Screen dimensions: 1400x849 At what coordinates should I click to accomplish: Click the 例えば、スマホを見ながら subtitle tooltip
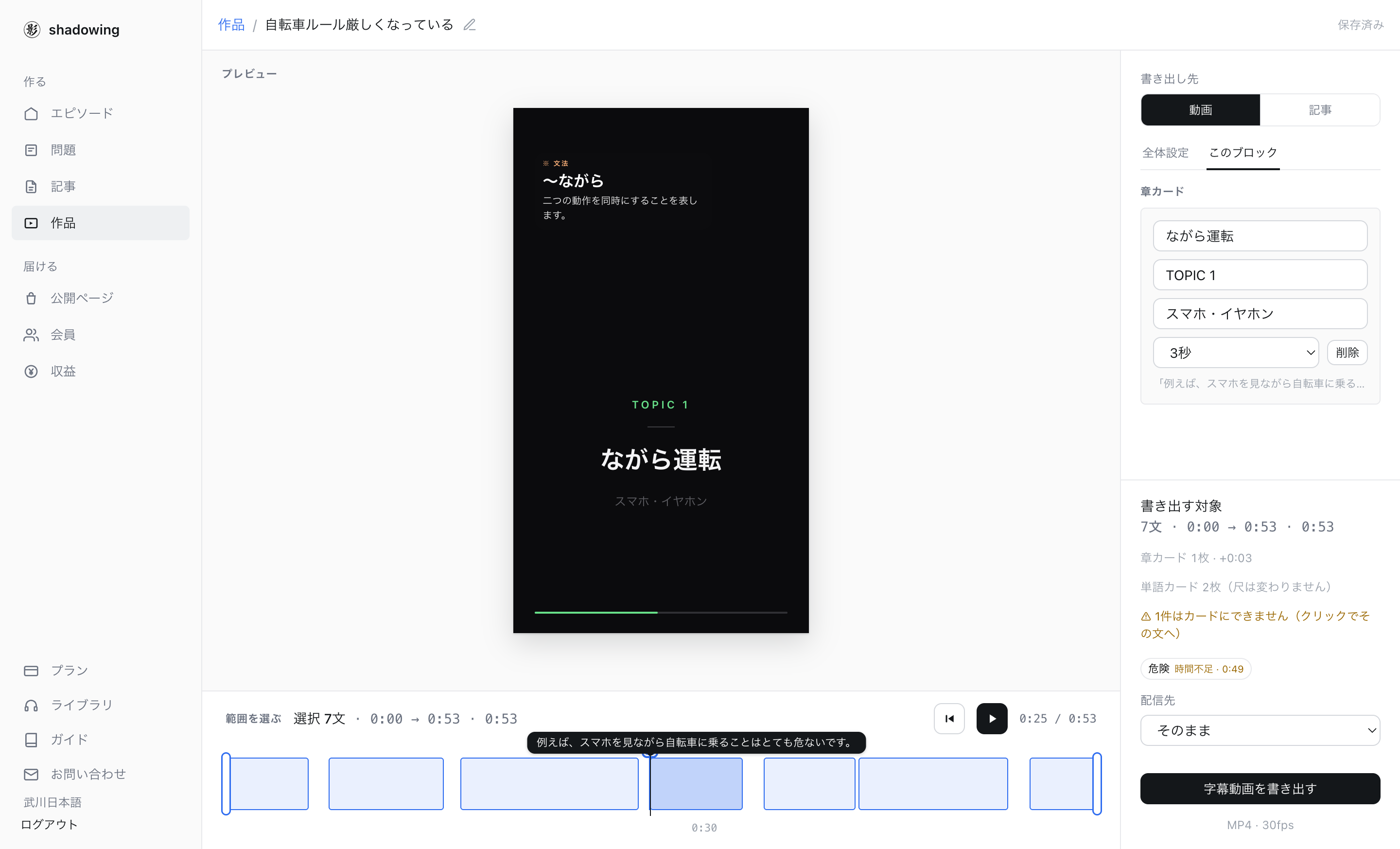click(696, 742)
